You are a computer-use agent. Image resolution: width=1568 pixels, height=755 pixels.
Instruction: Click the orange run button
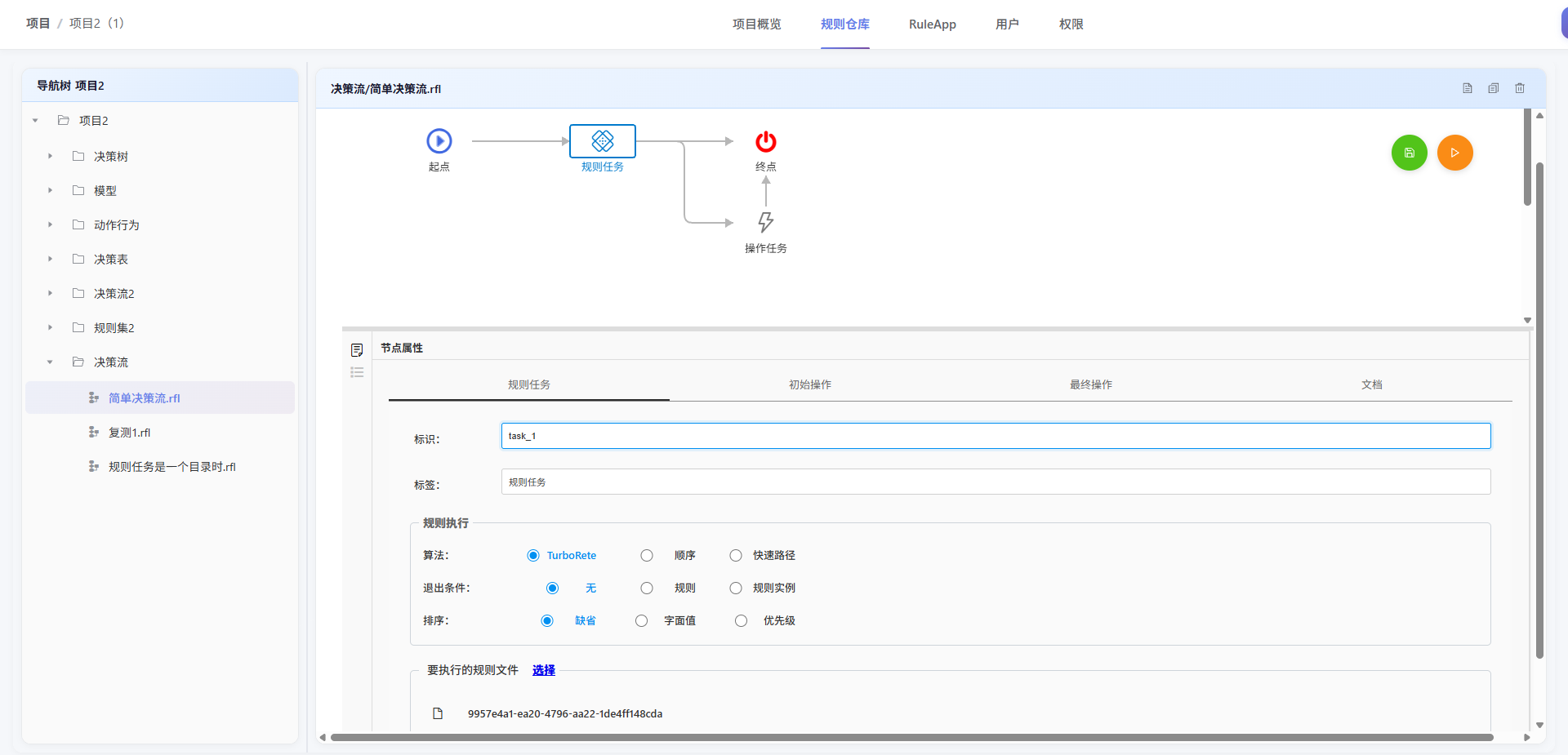1454,153
